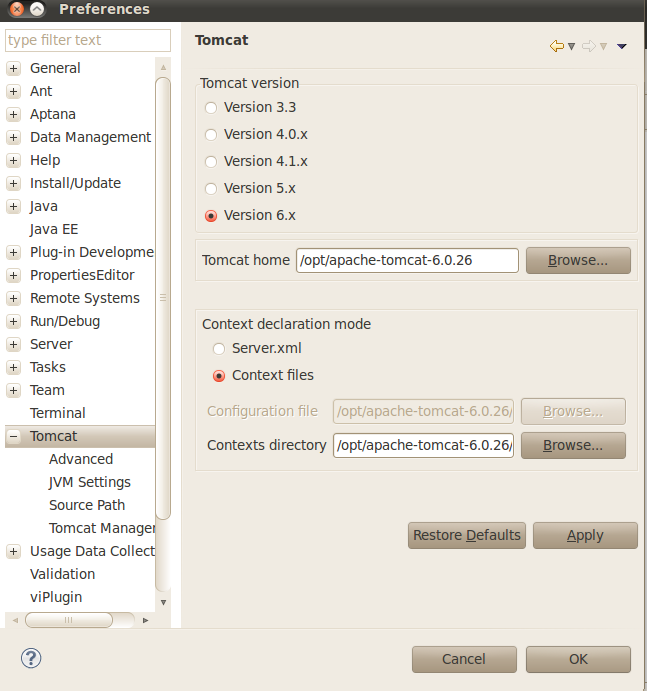Select Tomcat Version 4.0.x

coord(211,134)
